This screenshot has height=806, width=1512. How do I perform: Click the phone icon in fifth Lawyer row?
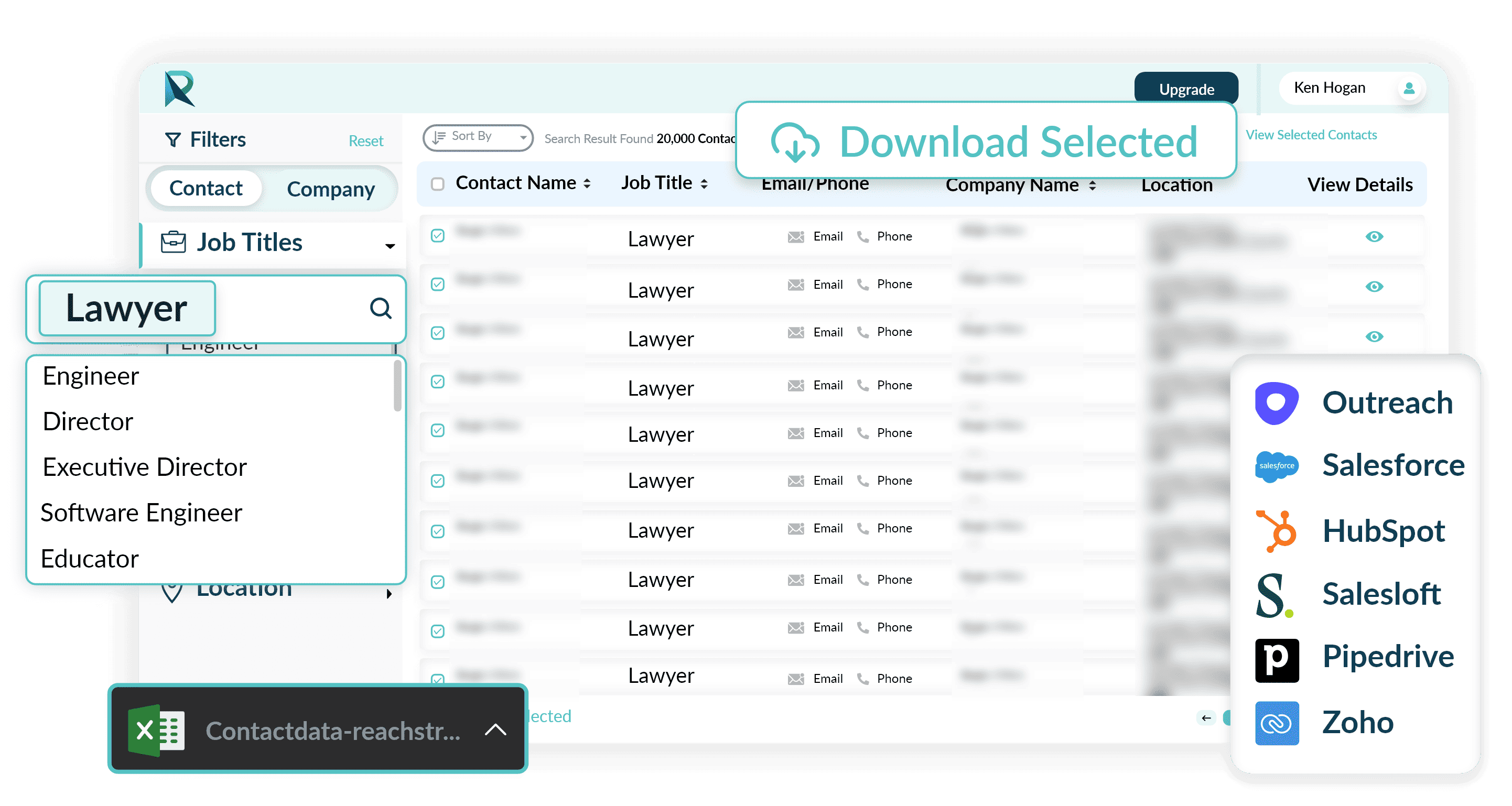click(x=862, y=433)
